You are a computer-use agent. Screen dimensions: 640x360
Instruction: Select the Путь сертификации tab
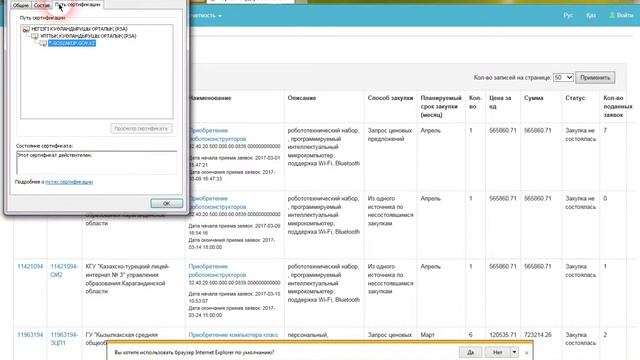click(x=78, y=4)
